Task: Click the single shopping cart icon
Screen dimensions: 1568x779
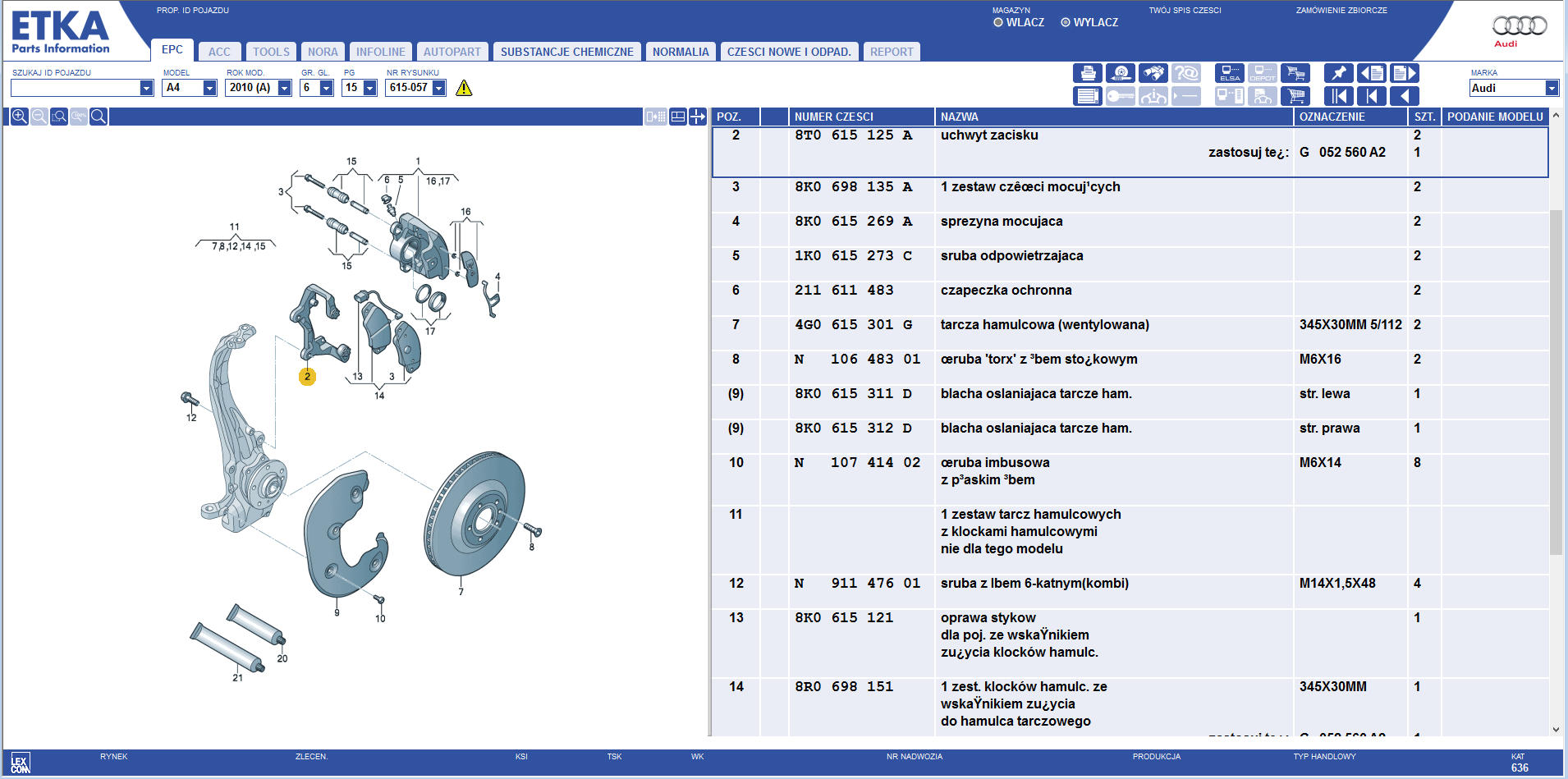Action: 1295,96
